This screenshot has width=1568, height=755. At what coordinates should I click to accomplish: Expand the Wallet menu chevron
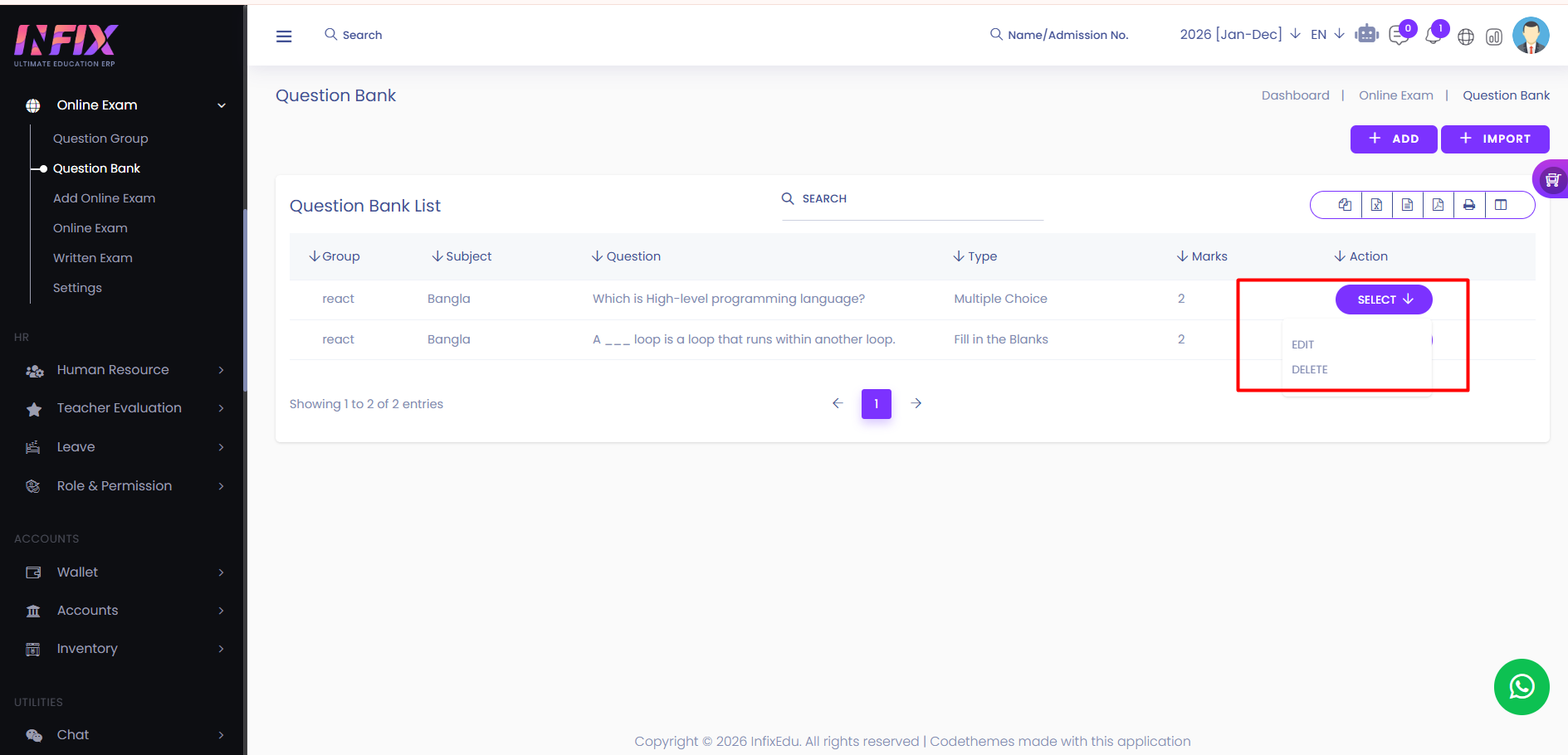coord(222,572)
